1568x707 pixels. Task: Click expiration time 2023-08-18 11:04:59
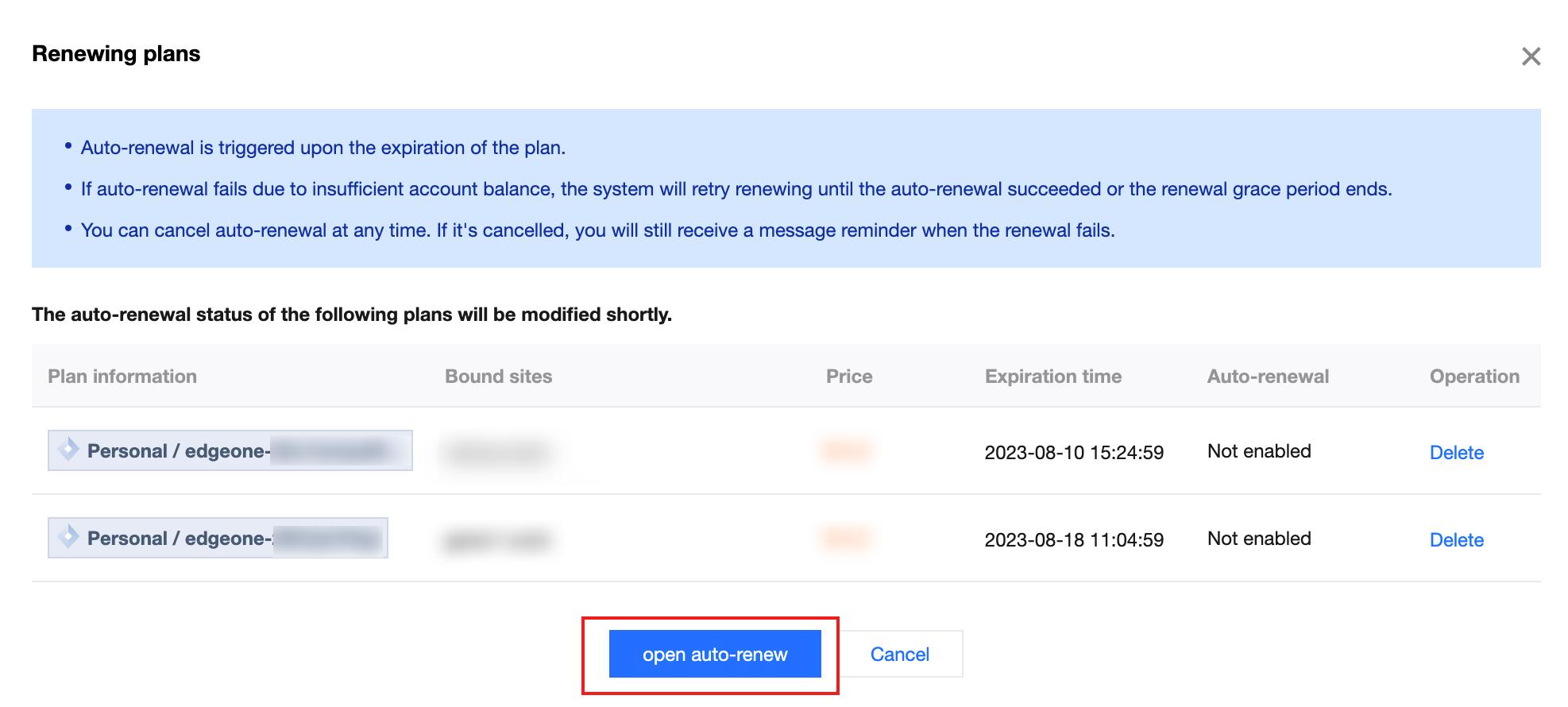[1074, 540]
